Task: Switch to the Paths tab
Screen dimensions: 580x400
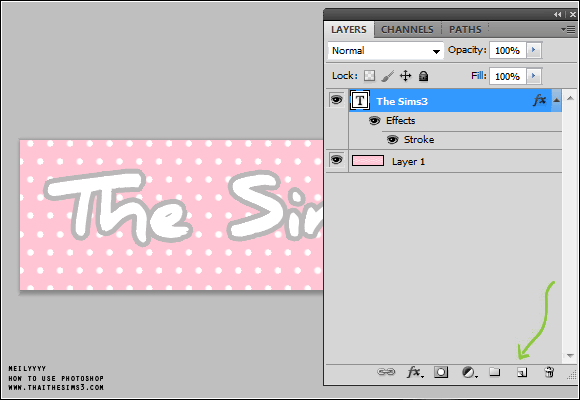Action: click(x=465, y=30)
